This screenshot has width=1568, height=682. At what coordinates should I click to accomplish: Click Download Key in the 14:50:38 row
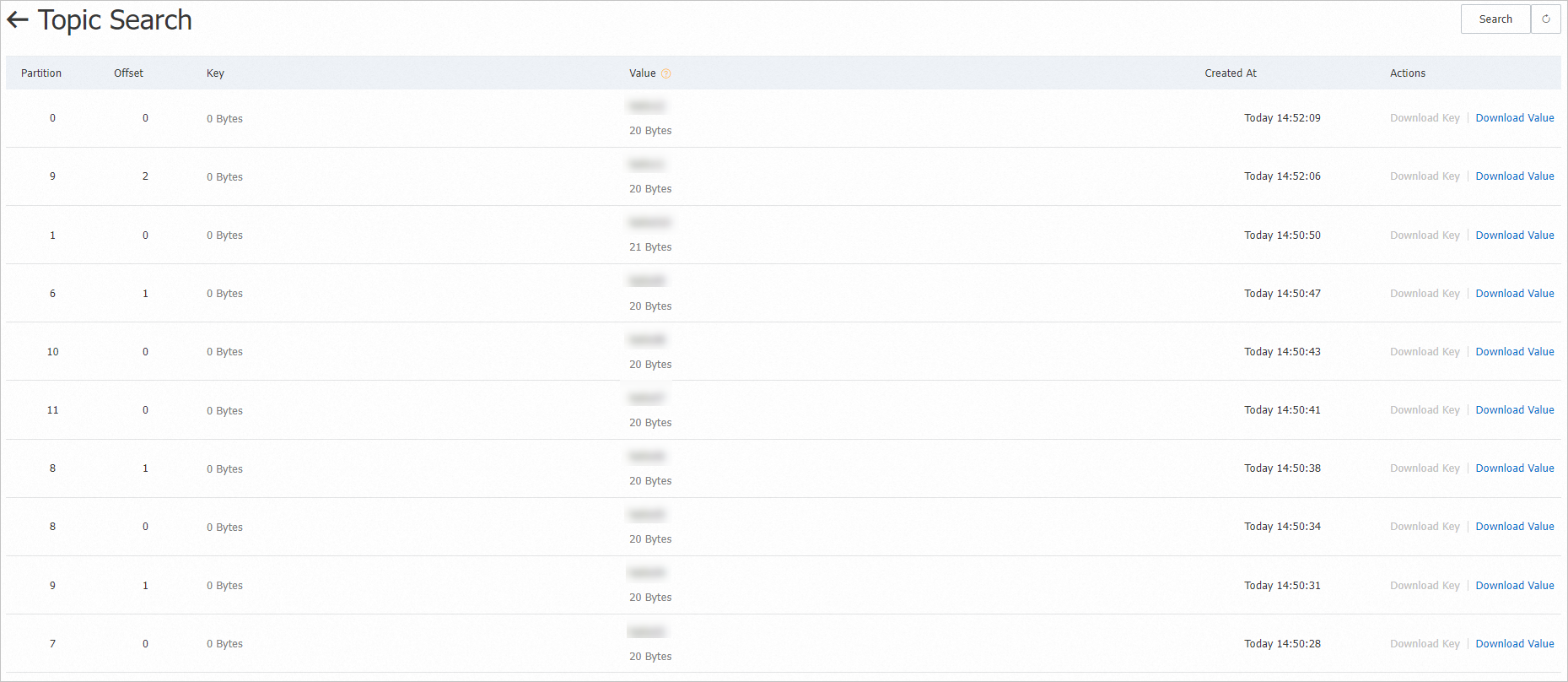point(1425,468)
